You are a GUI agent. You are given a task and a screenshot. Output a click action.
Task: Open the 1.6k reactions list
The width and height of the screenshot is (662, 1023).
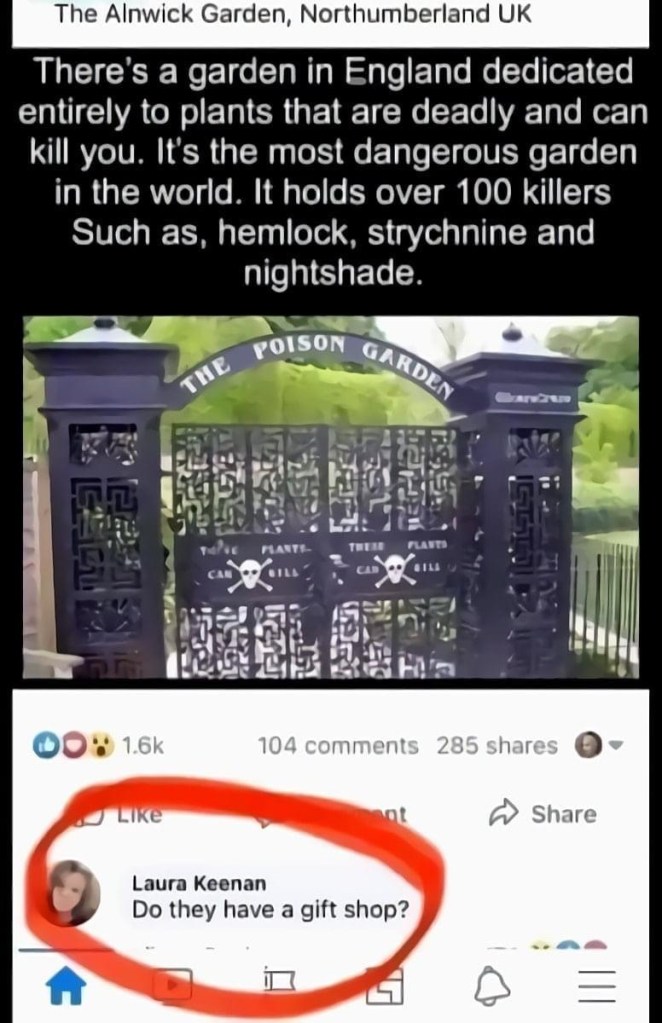tap(143, 745)
